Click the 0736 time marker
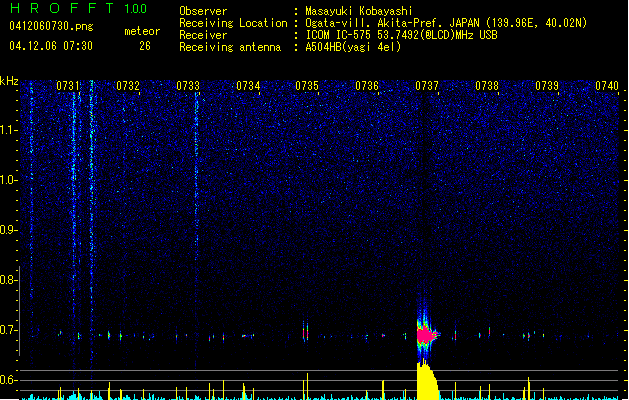Screen dimensions: 629x400 [x=367, y=86]
